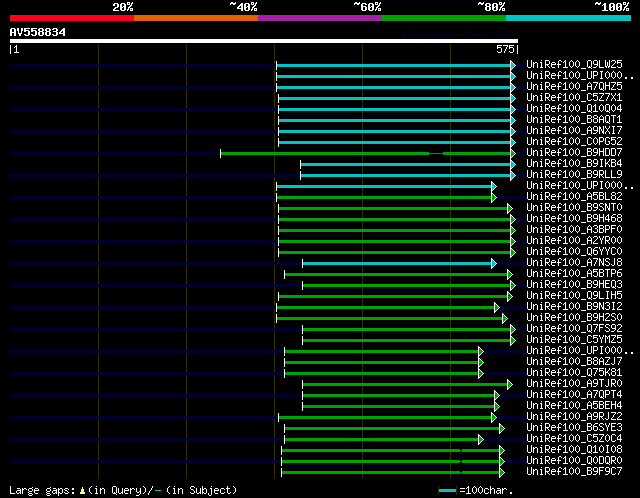Select the UniRef100_B9HDD7 hit name
Screen dimensions: 640x498
(574, 153)
